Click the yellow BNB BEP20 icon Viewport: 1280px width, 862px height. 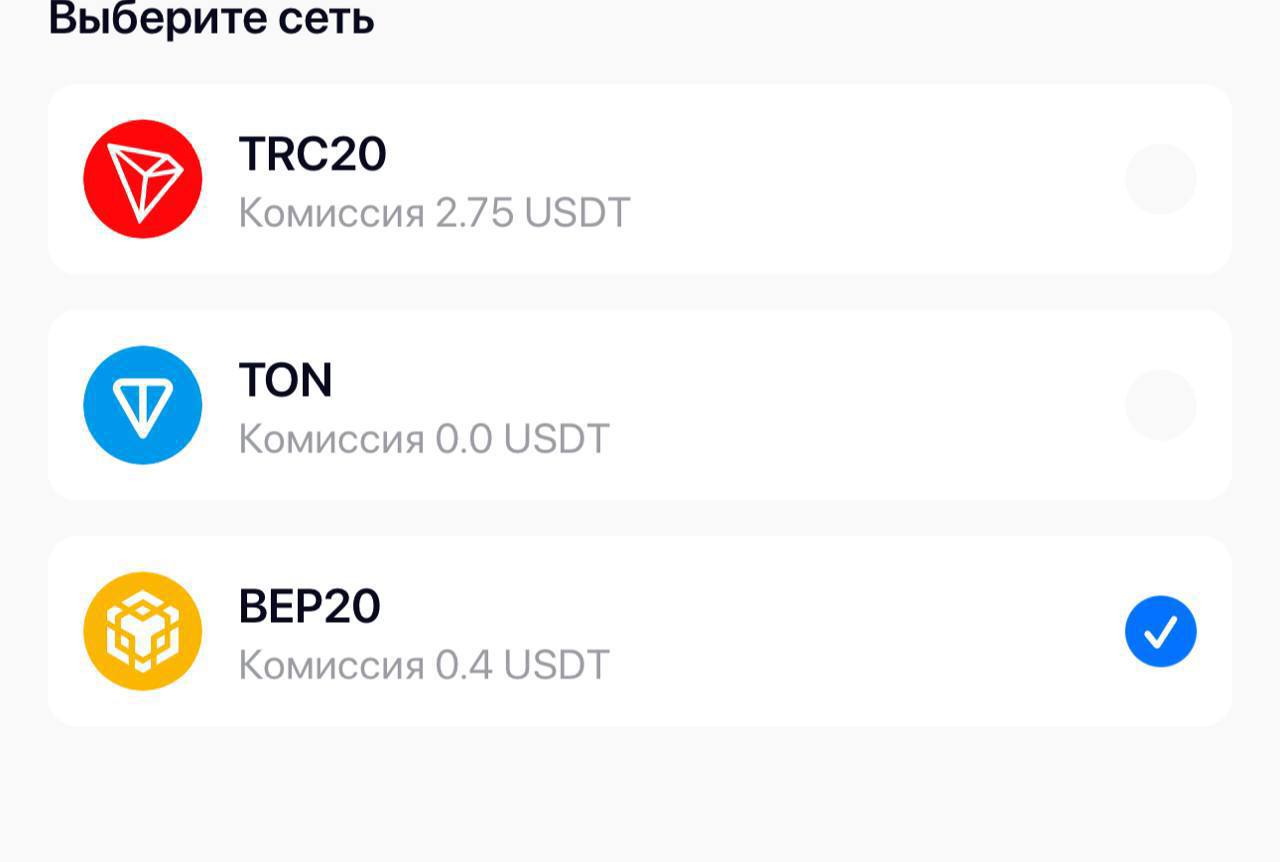point(142,630)
